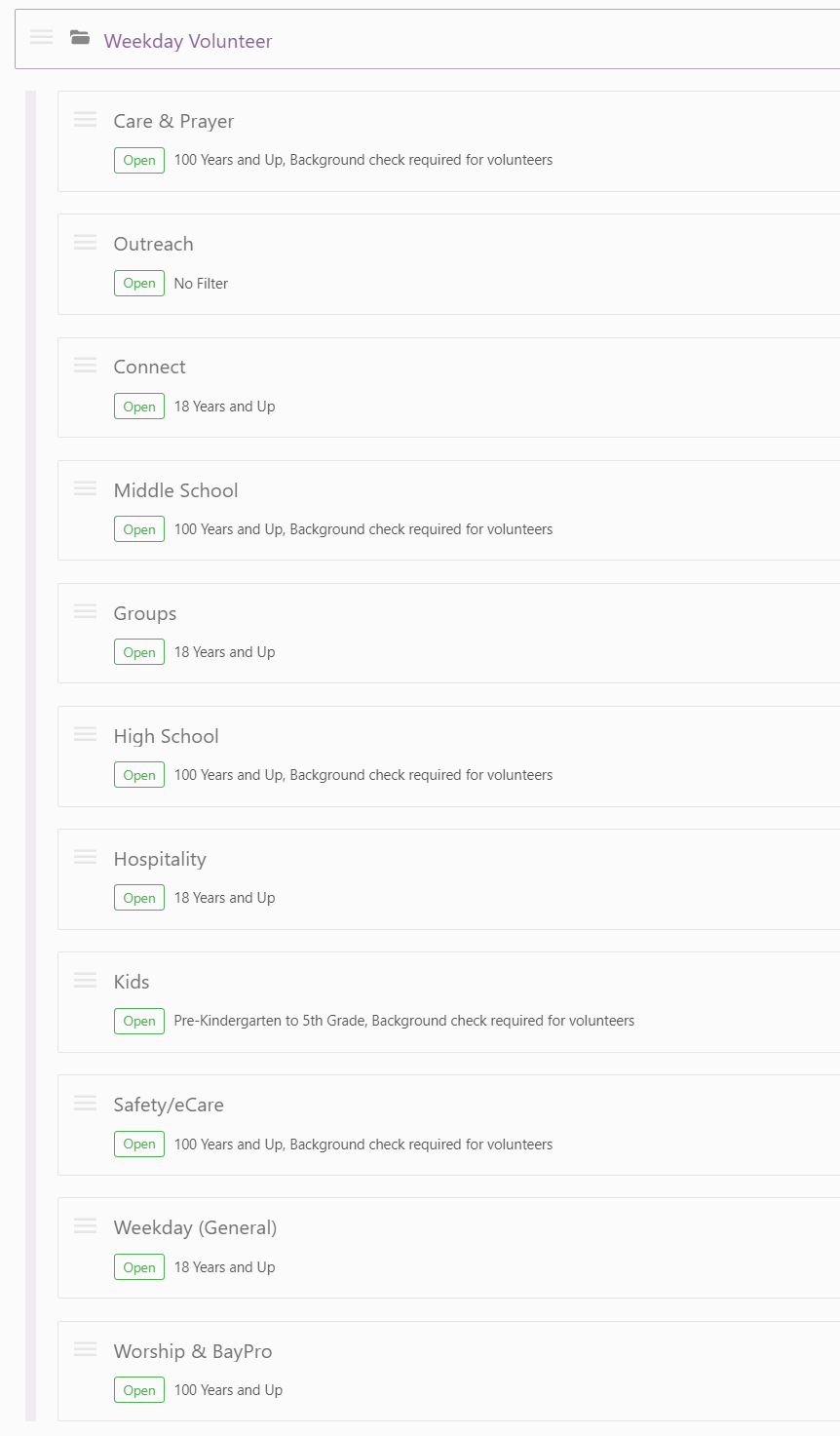
Task: Grab the Care & Prayer drag handle
Action: click(x=86, y=119)
